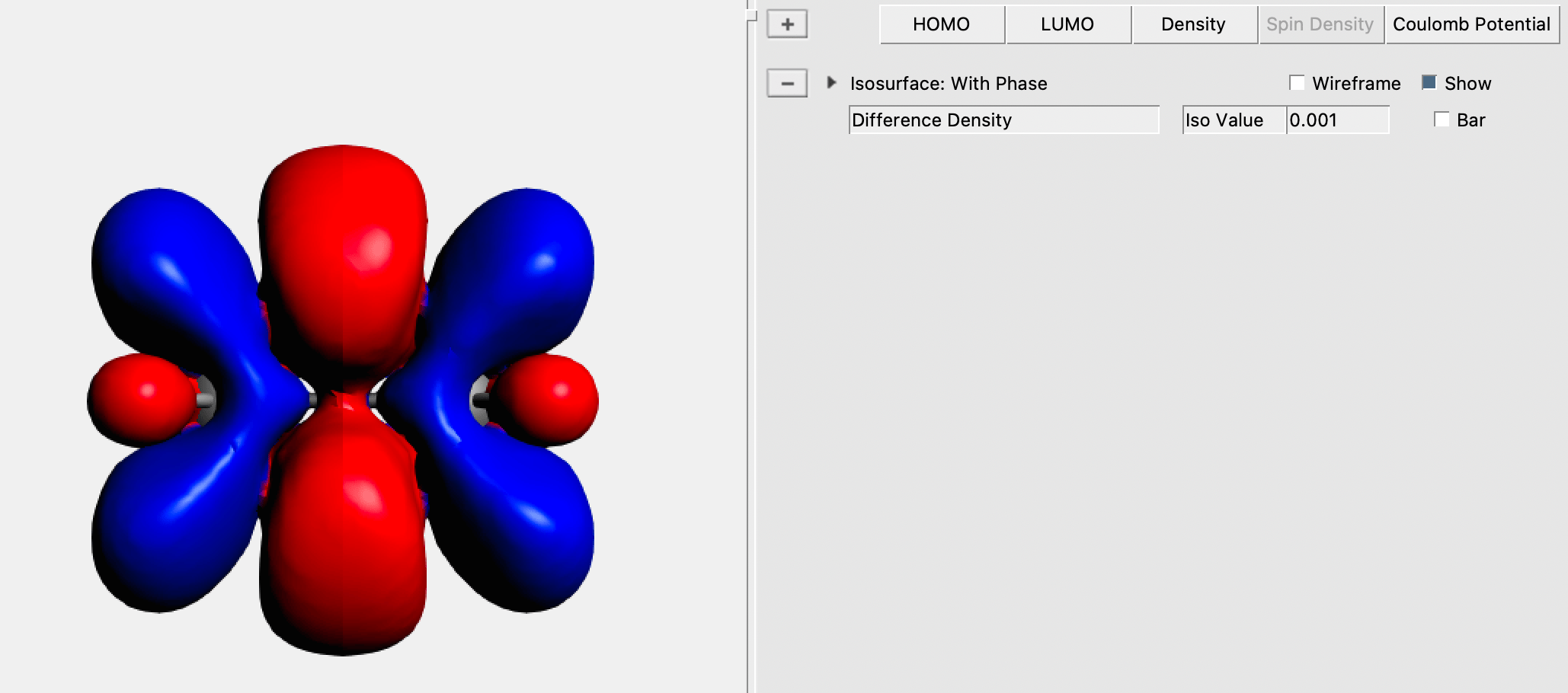
Task: Display the Density surface
Action: pos(1193,24)
